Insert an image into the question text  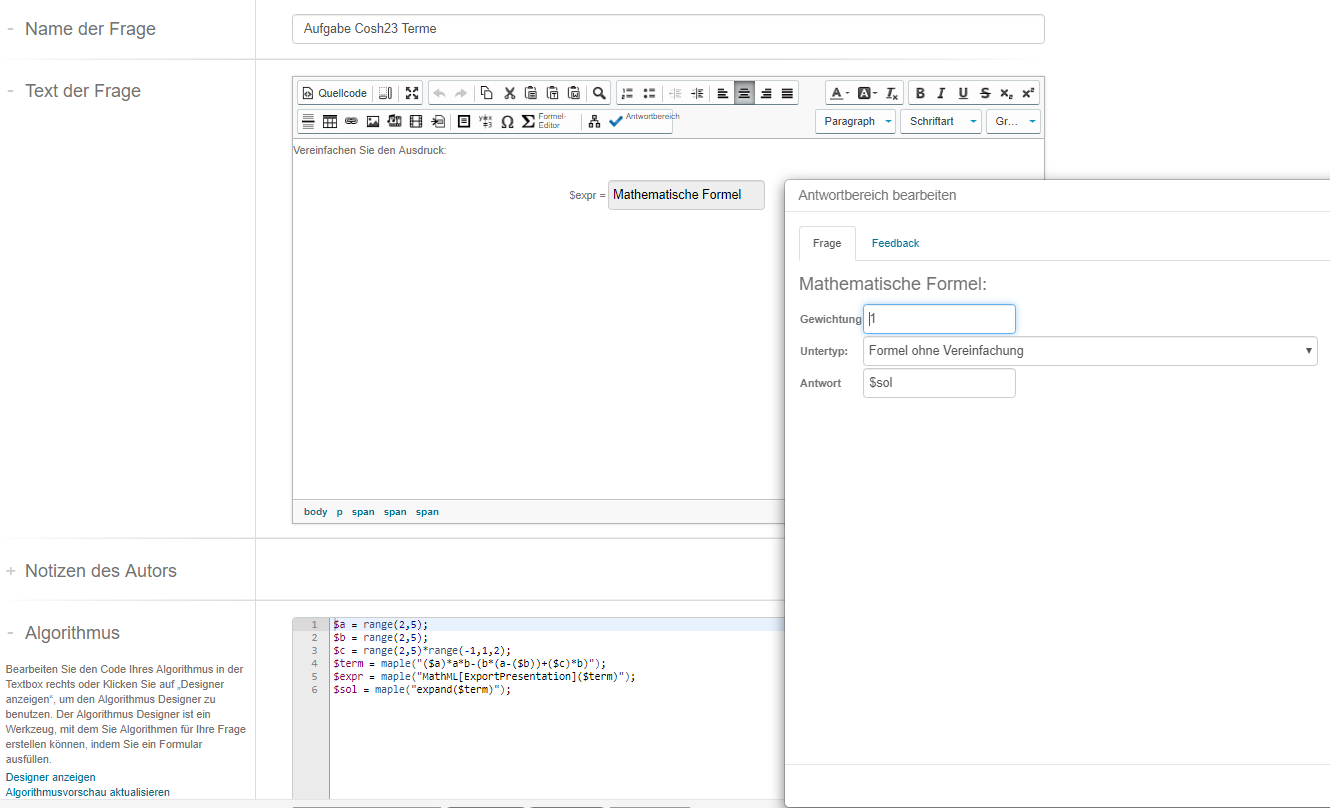click(373, 121)
